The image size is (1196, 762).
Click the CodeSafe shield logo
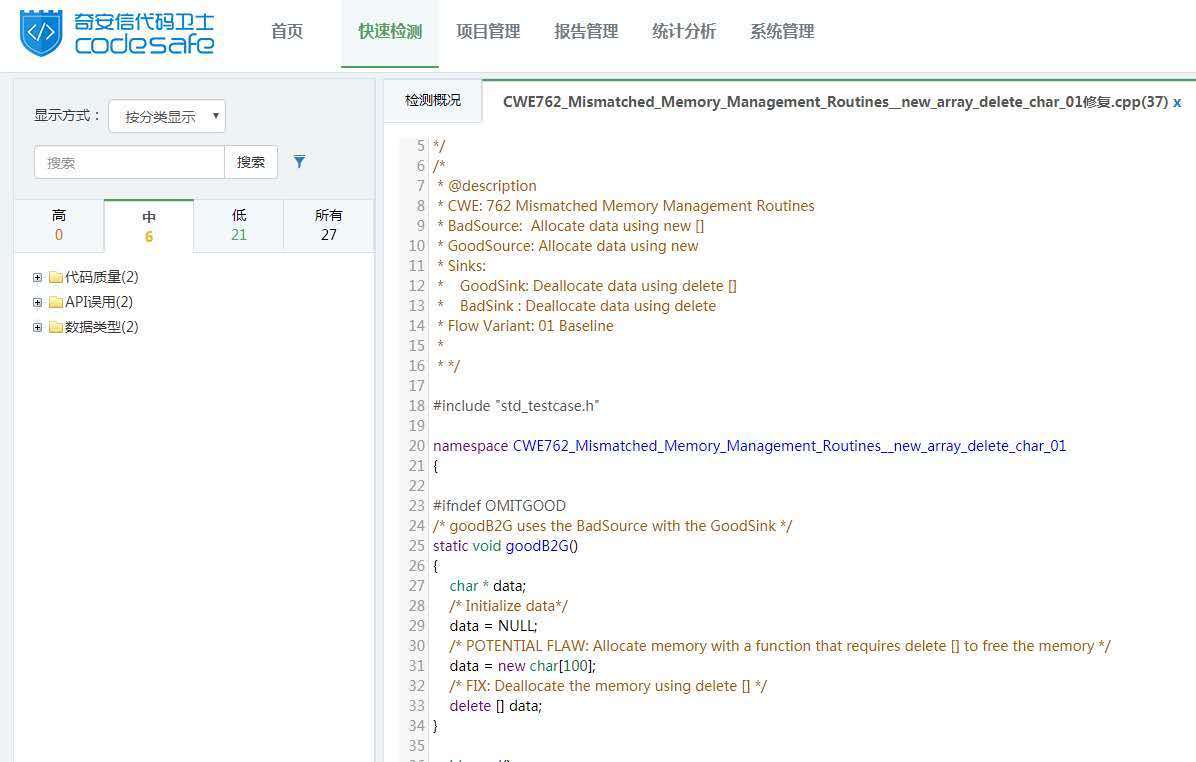pos(41,32)
